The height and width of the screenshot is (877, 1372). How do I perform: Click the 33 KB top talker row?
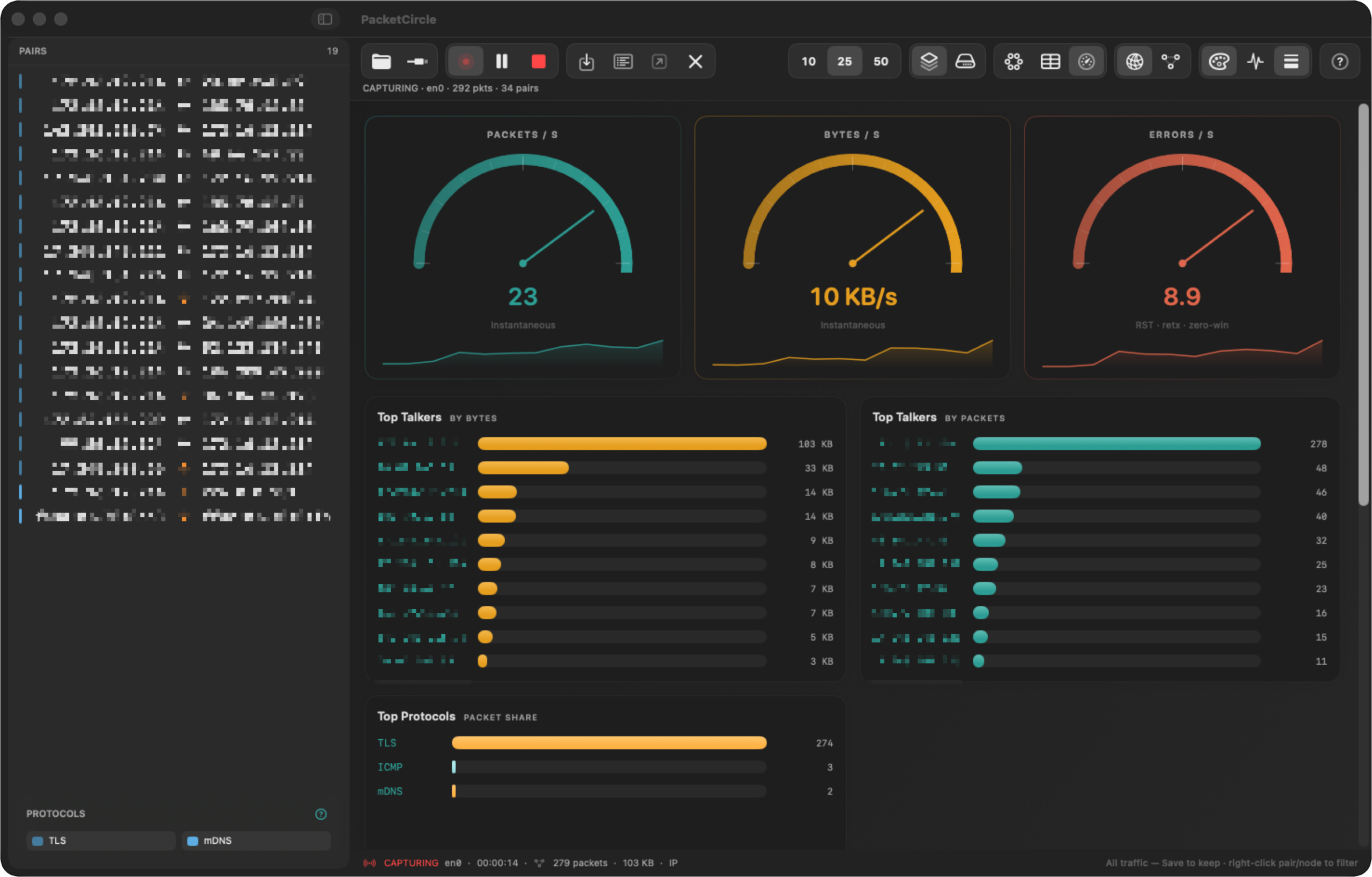605,468
